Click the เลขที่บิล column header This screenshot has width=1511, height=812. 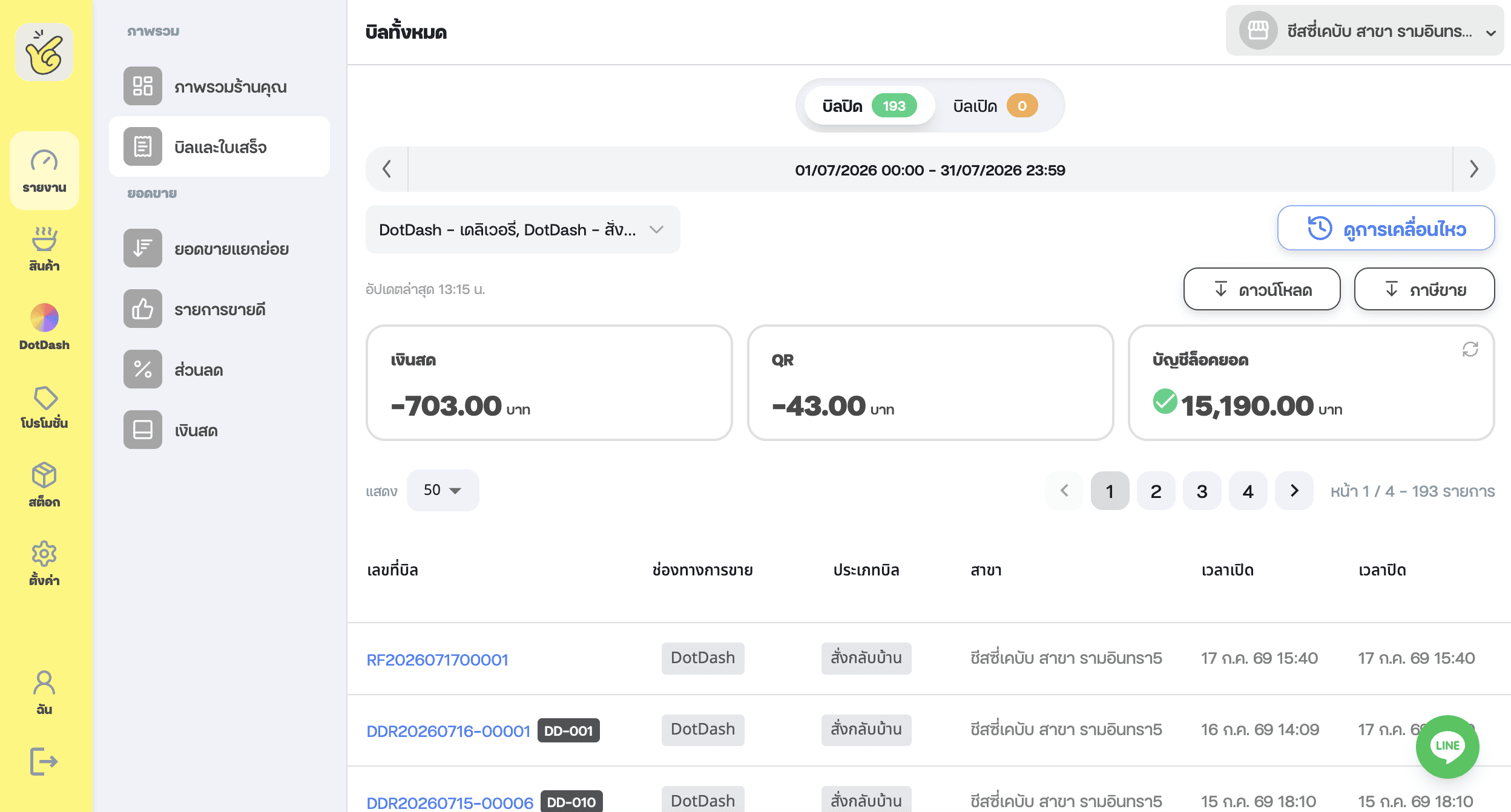(392, 570)
